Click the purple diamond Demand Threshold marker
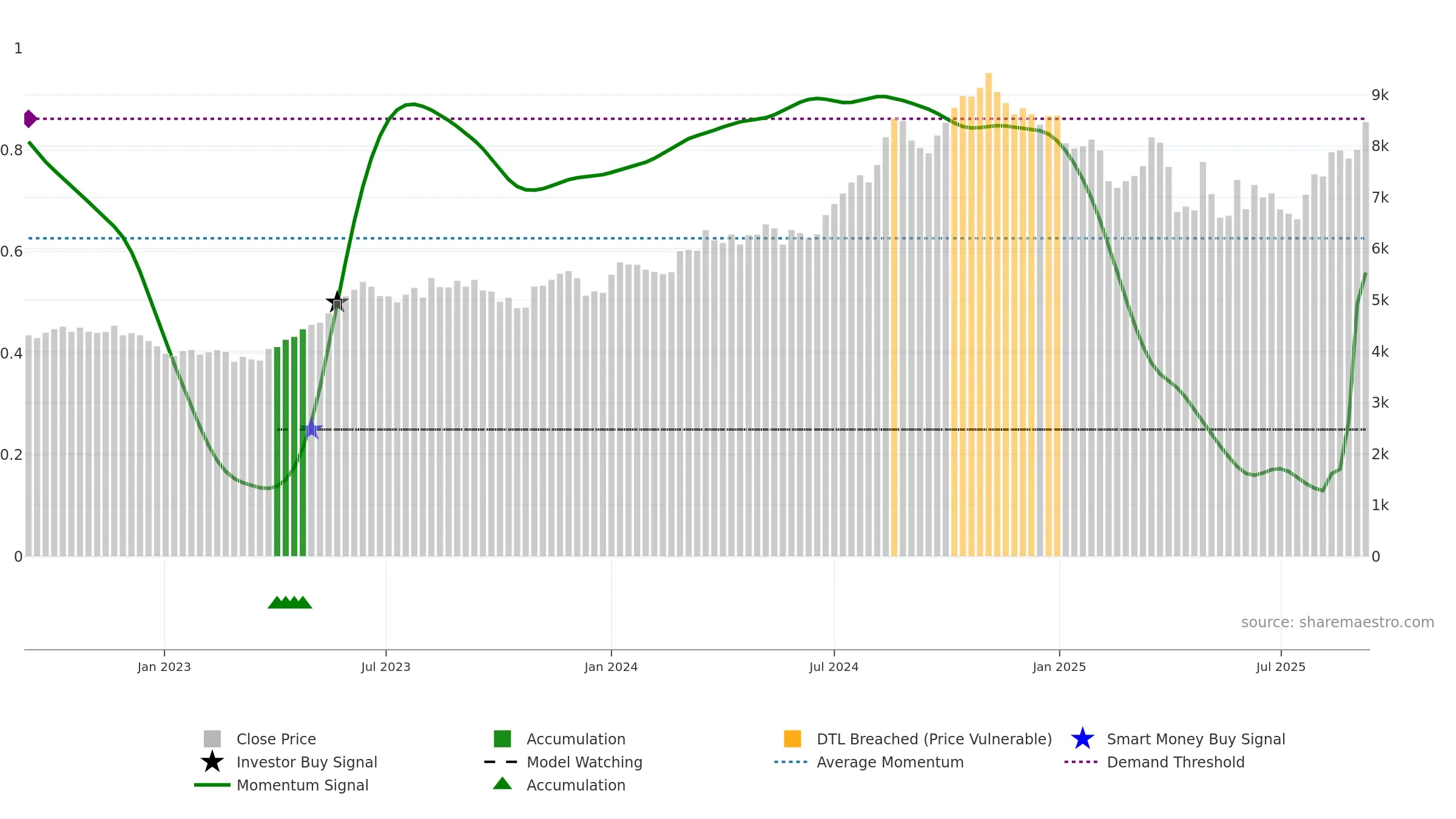This screenshot has width=1456, height=819. pyautogui.click(x=30, y=119)
